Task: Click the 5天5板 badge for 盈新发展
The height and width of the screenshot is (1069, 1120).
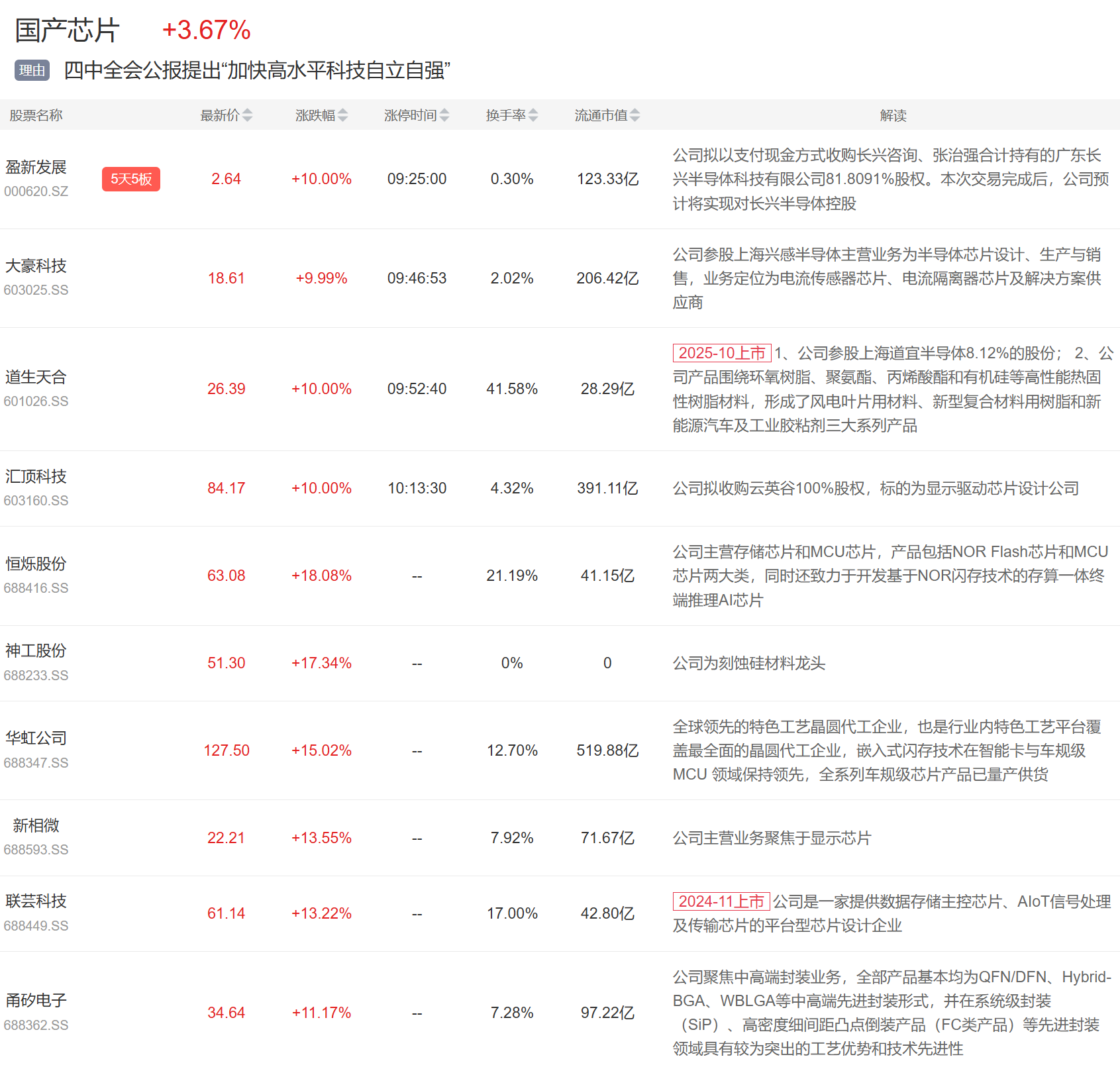Action: tap(130, 179)
